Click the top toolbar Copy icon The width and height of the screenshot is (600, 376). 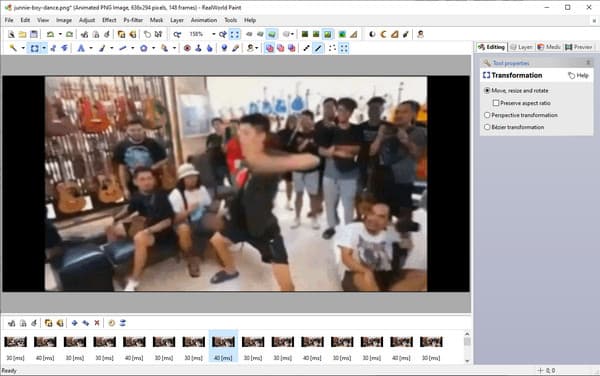pyautogui.click(x=96, y=34)
